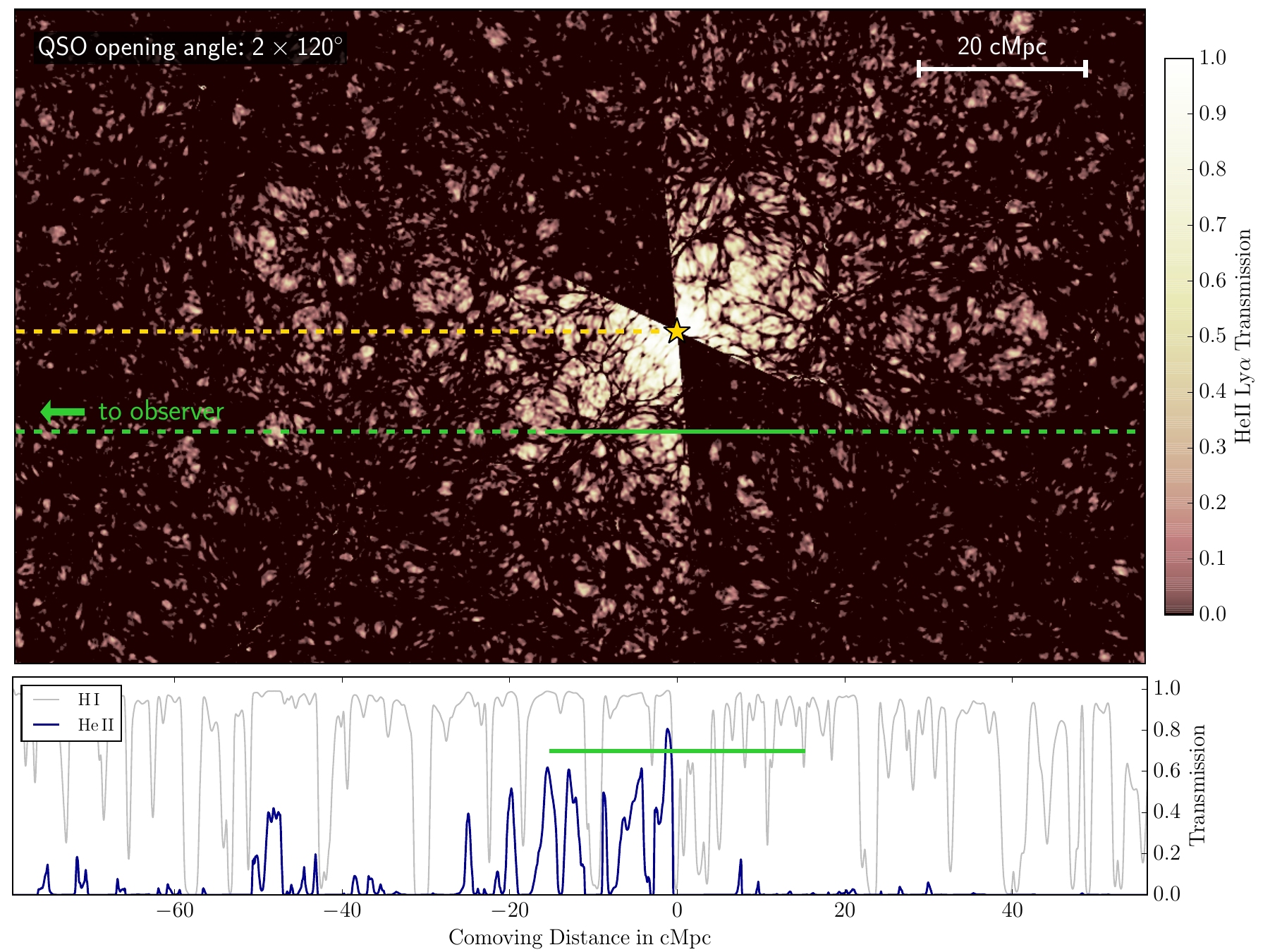Click the blue He II legend line

point(49,724)
